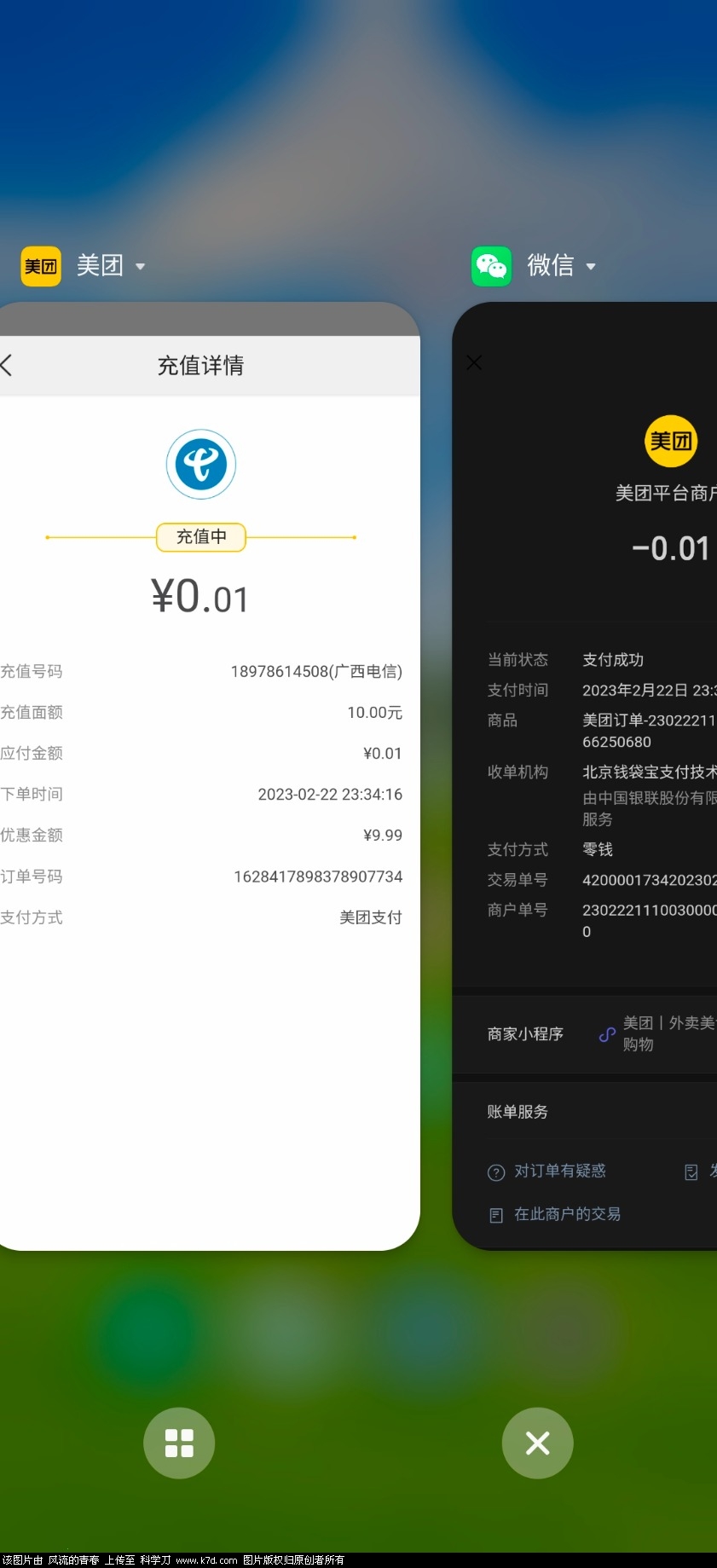Tap the 微信 app name label
The image size is (717, 1568).
[551, 266]
